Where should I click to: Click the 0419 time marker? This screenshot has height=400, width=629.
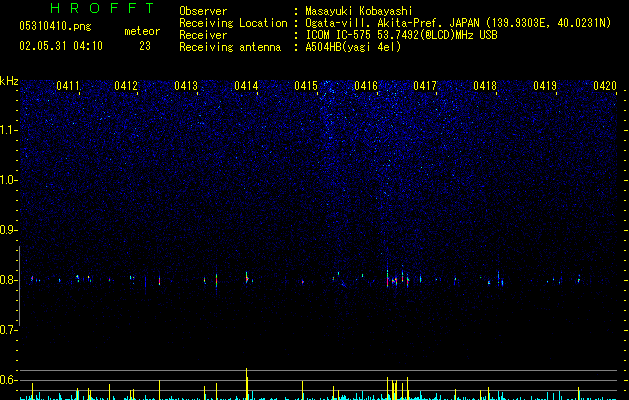coord(545,86)
